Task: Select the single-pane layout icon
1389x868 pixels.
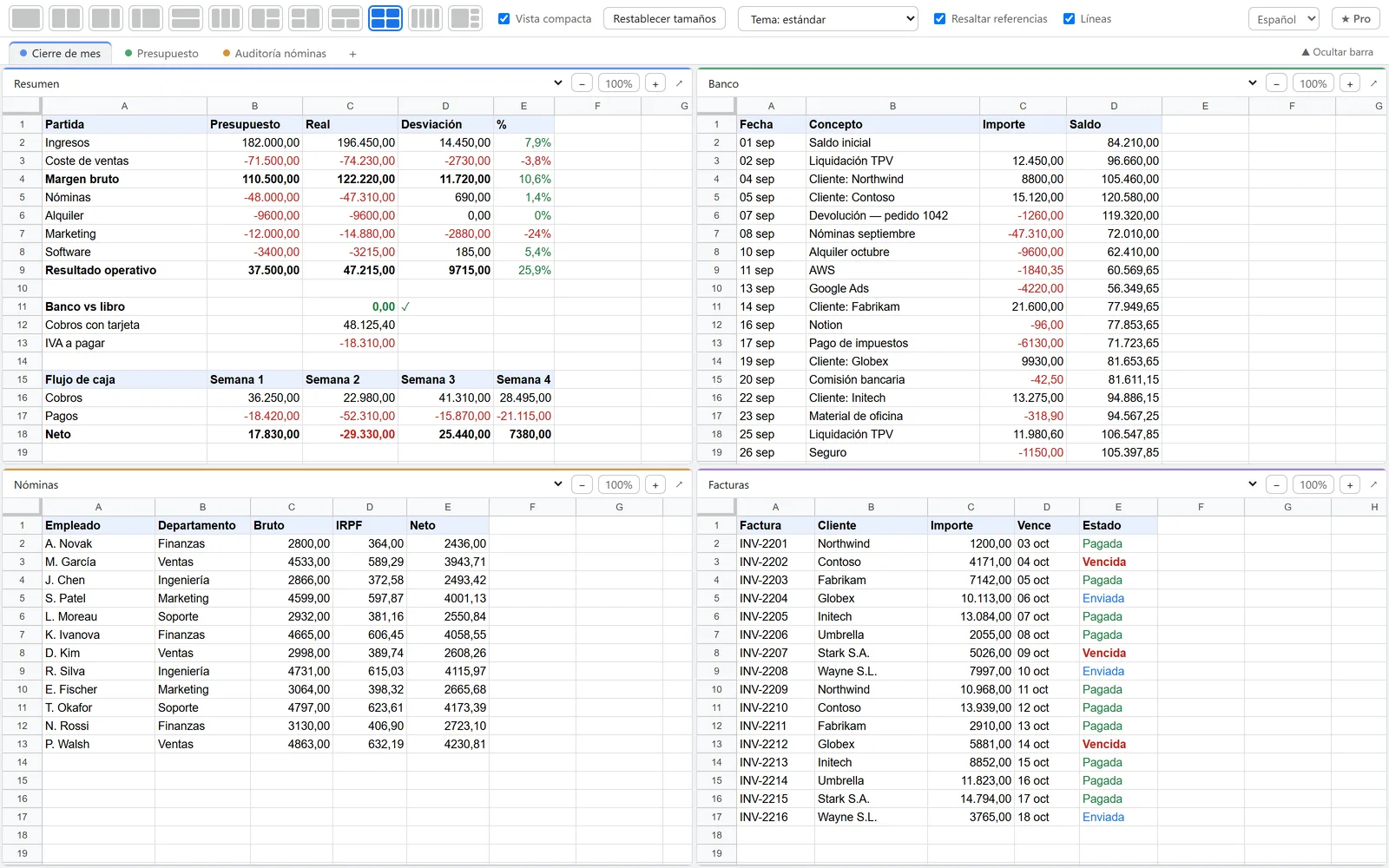Action: (27, 18)
